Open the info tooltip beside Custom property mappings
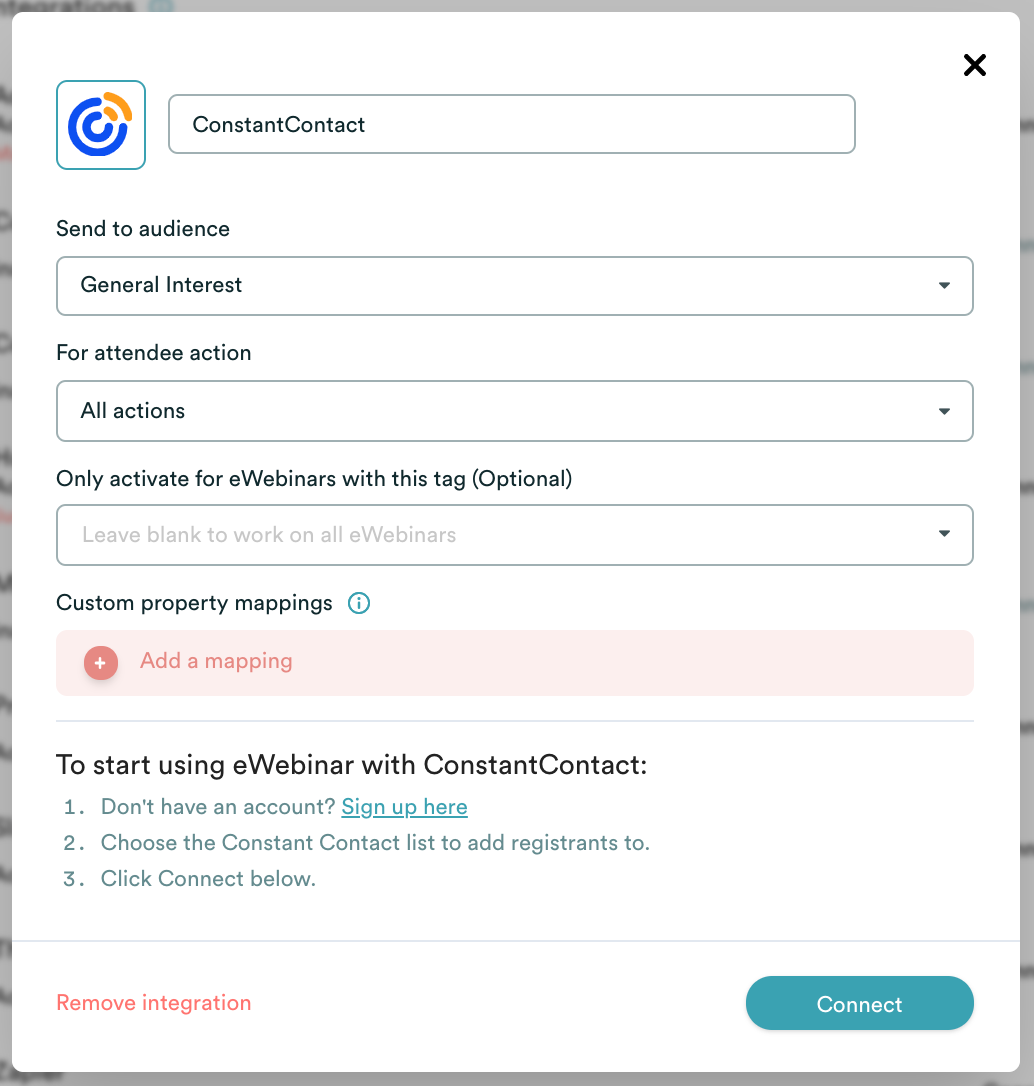 358,603
